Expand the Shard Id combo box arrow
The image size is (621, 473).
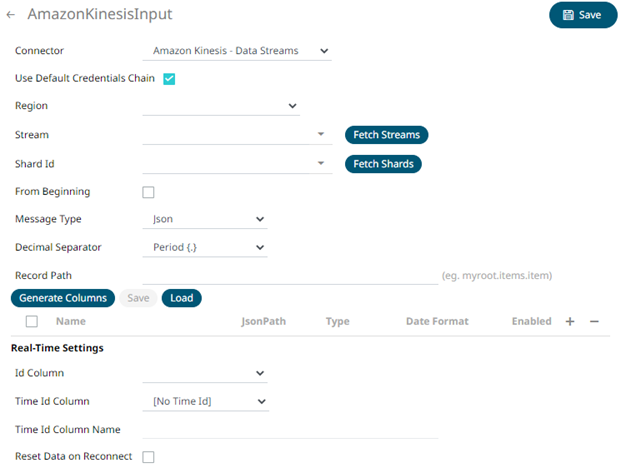[321, 163]
